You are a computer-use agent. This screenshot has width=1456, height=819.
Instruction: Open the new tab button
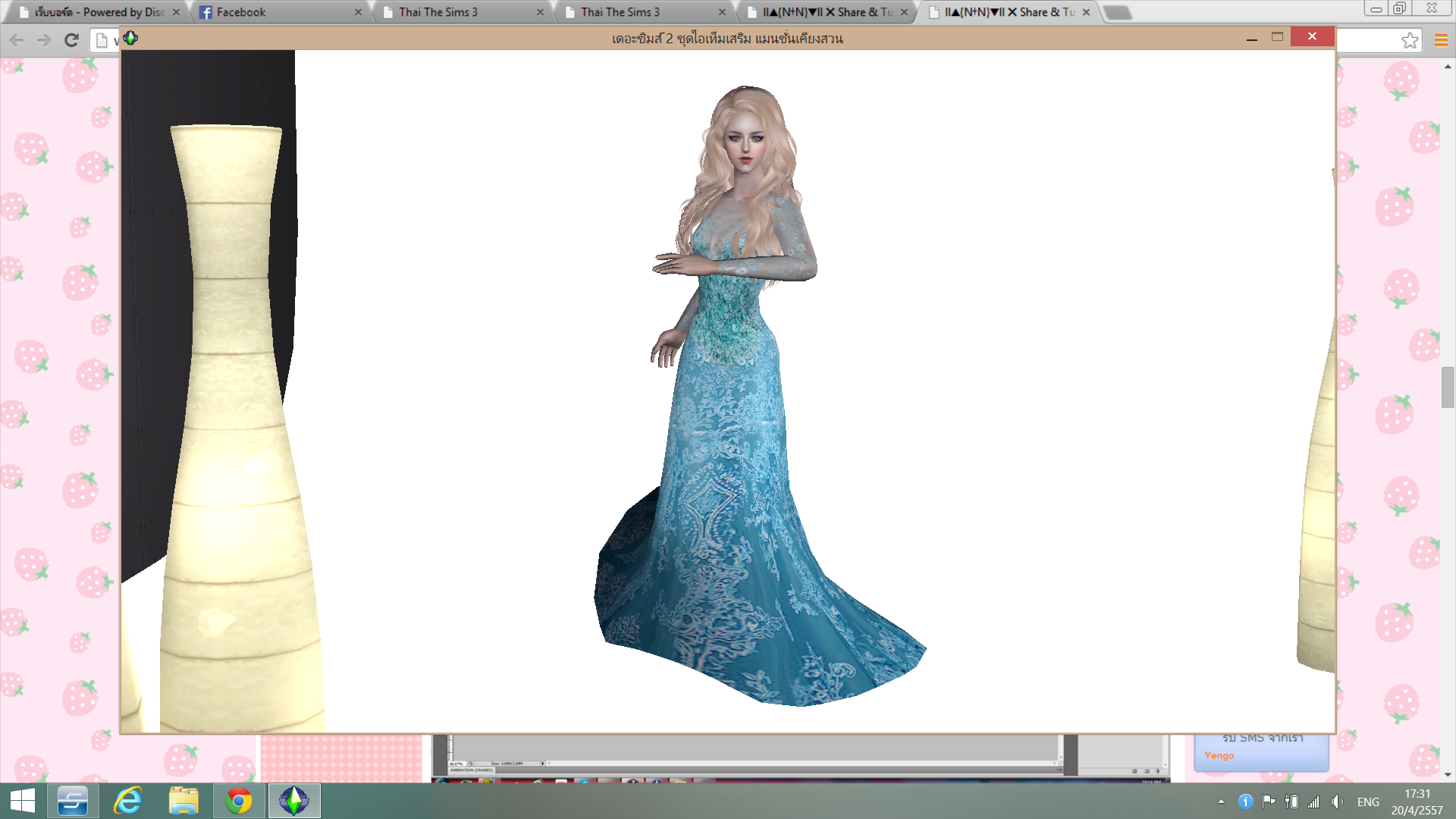pos(1116,12)
